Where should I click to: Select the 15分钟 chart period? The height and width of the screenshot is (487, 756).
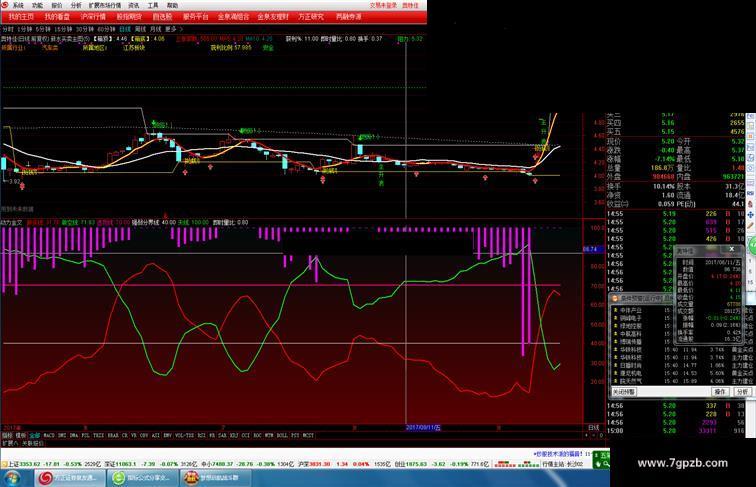(x=63, y=29)
